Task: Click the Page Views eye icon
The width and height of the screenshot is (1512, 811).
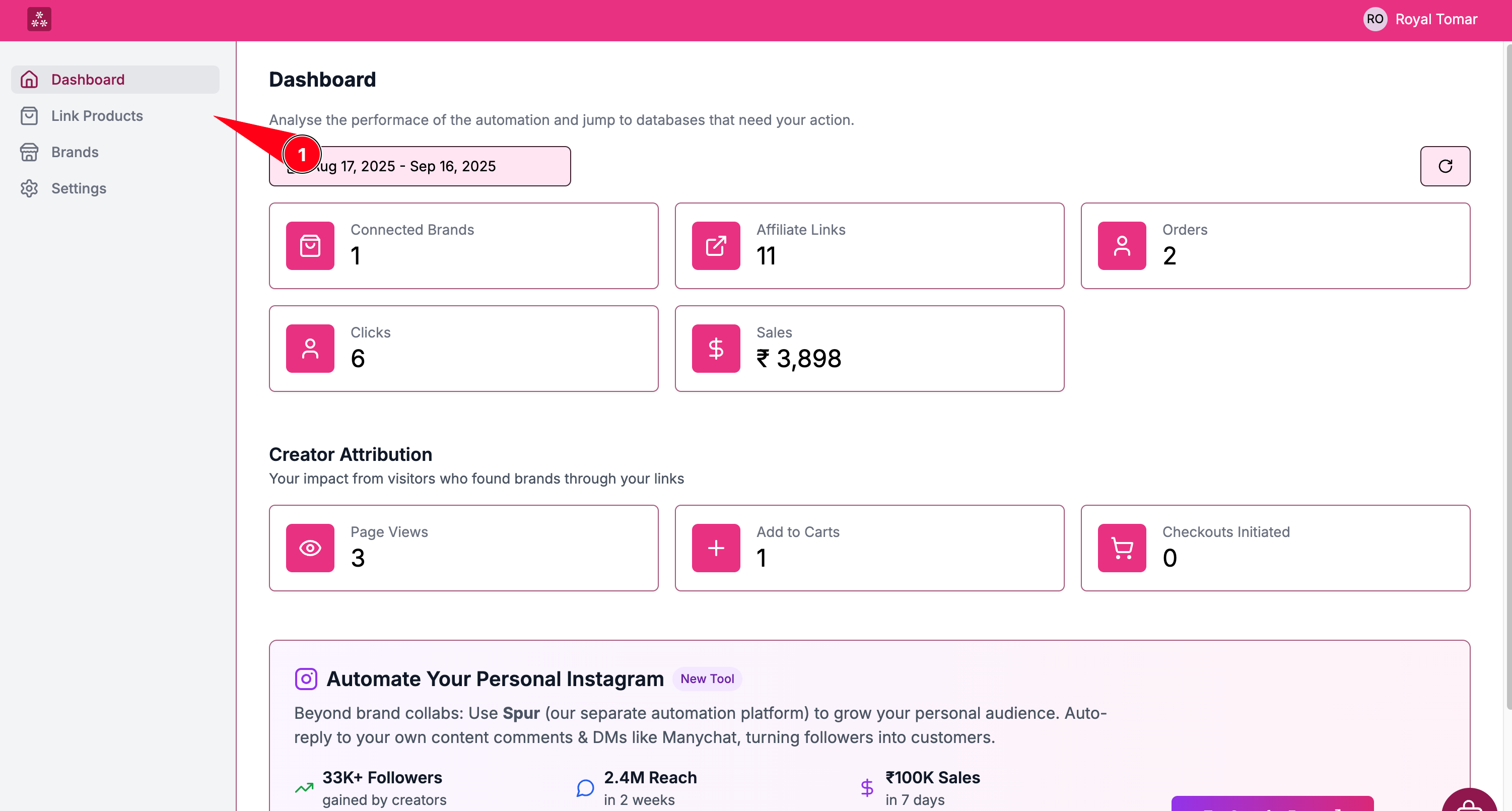Action: tap(310, 548)
